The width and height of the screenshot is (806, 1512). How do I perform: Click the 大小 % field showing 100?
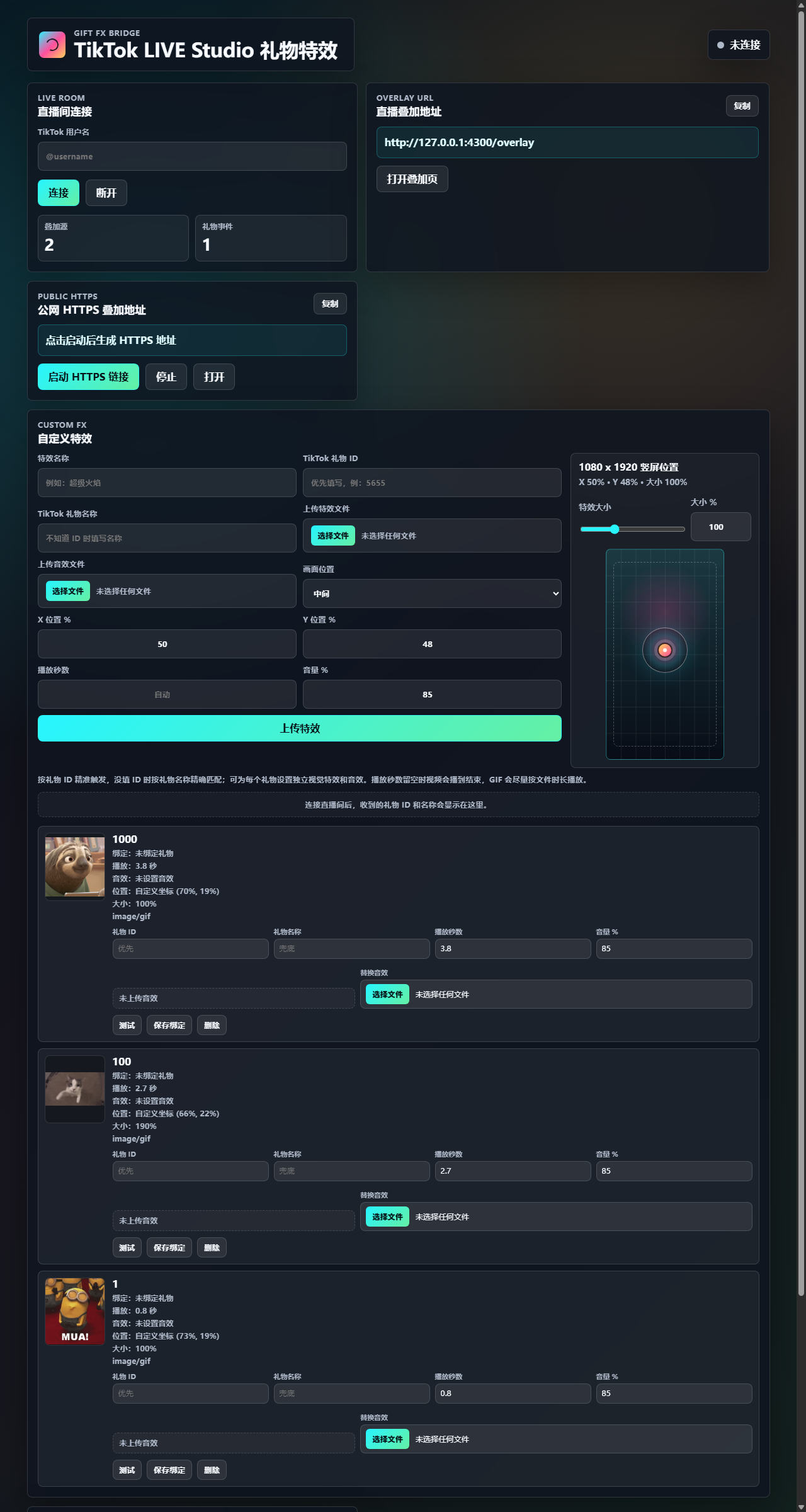pos(721,527)
